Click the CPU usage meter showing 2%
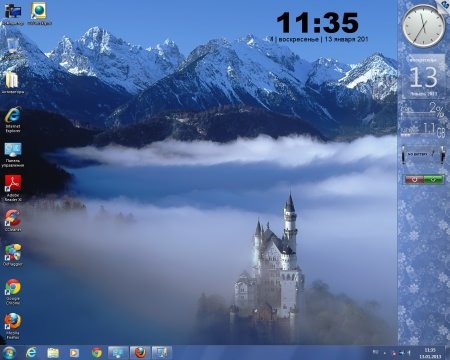The image size is (450, 360). 423,111
